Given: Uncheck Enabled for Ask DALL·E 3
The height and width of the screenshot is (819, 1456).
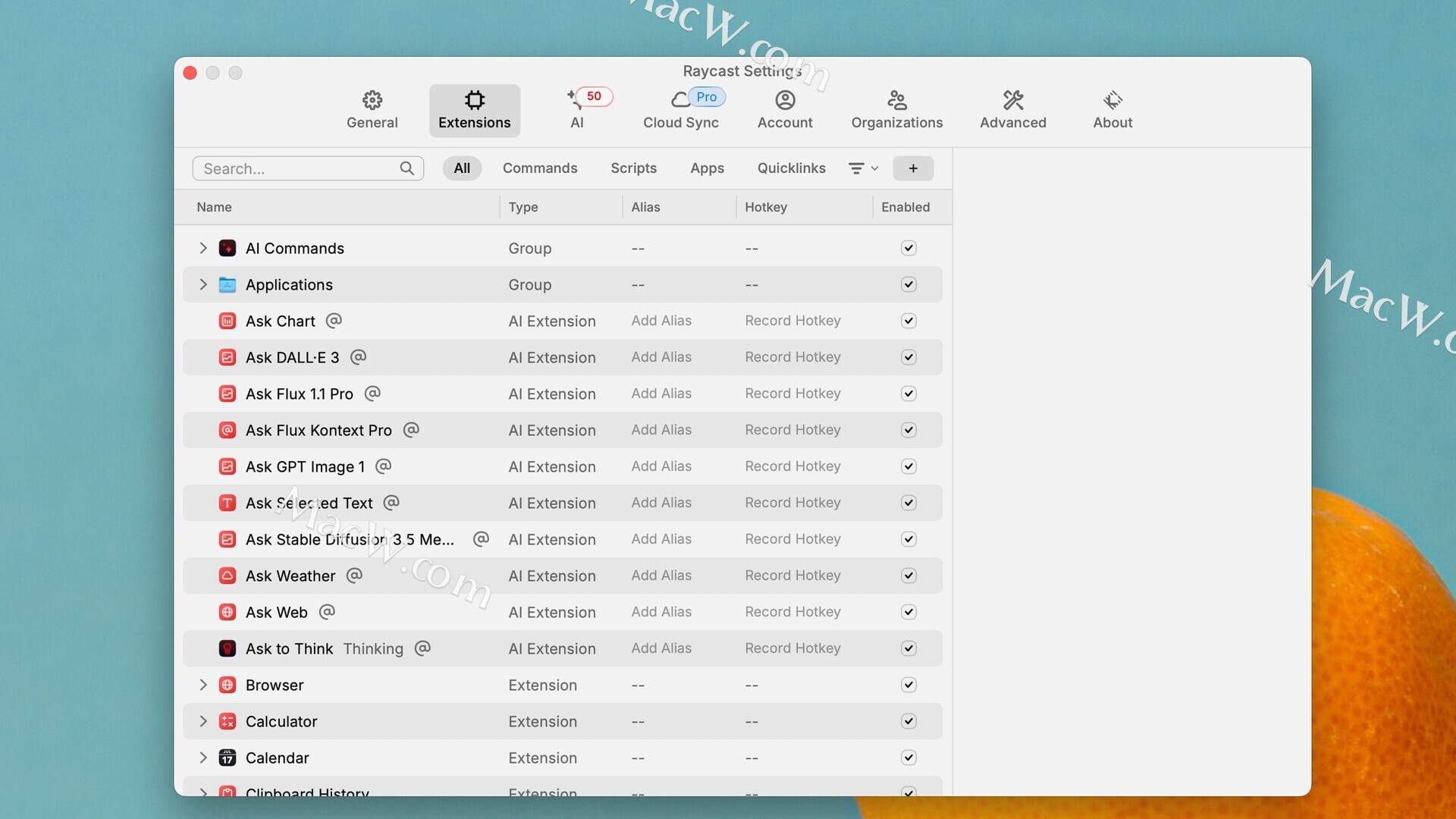Looking at the screenshot, I should click(x=908, y=357).
